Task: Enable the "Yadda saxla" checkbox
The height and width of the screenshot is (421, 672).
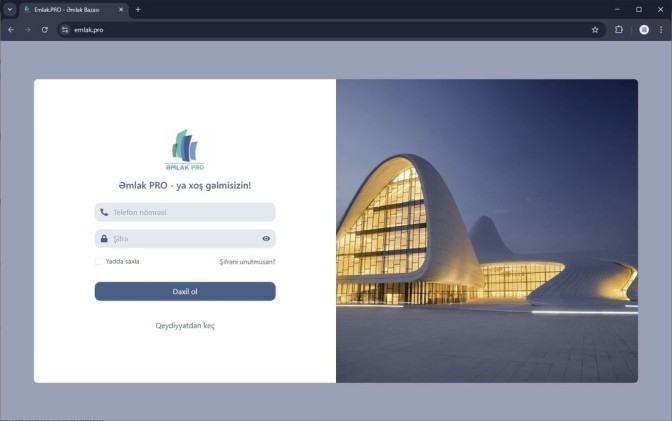Action: pyautogui.click(x=99, y=262)
